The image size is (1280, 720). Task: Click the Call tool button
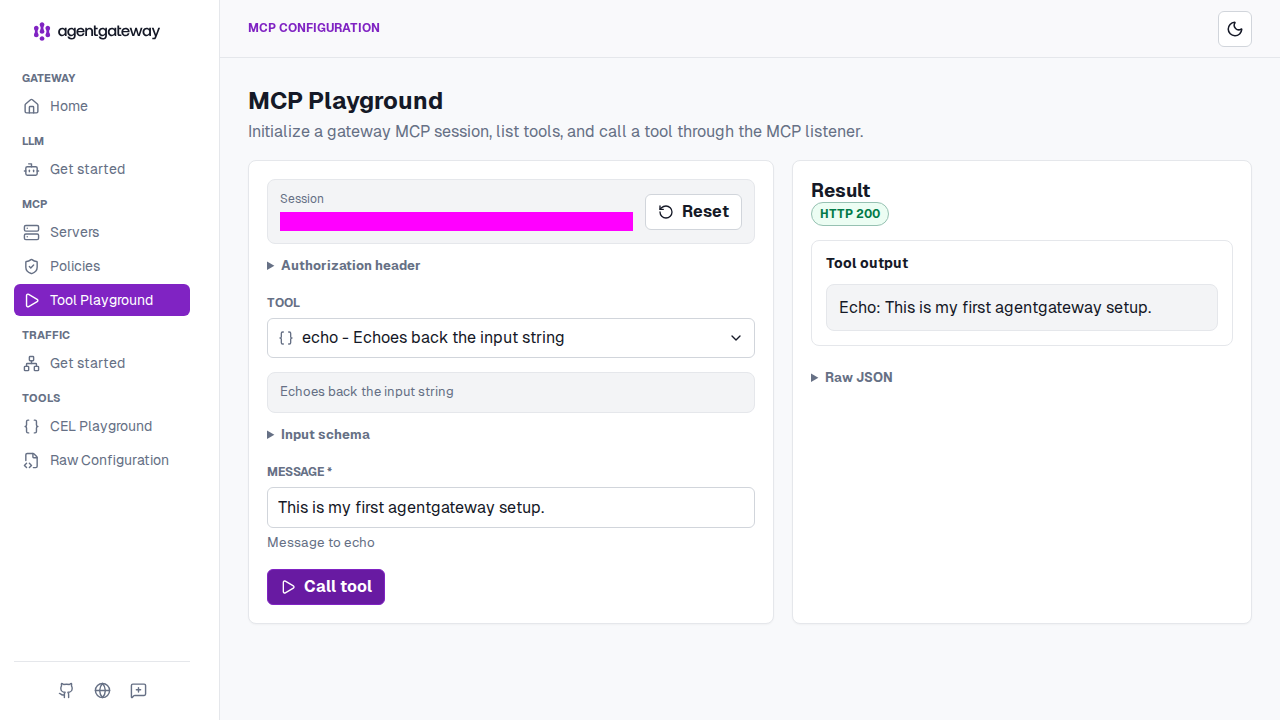pyautogui.click(x=326, y=587)
